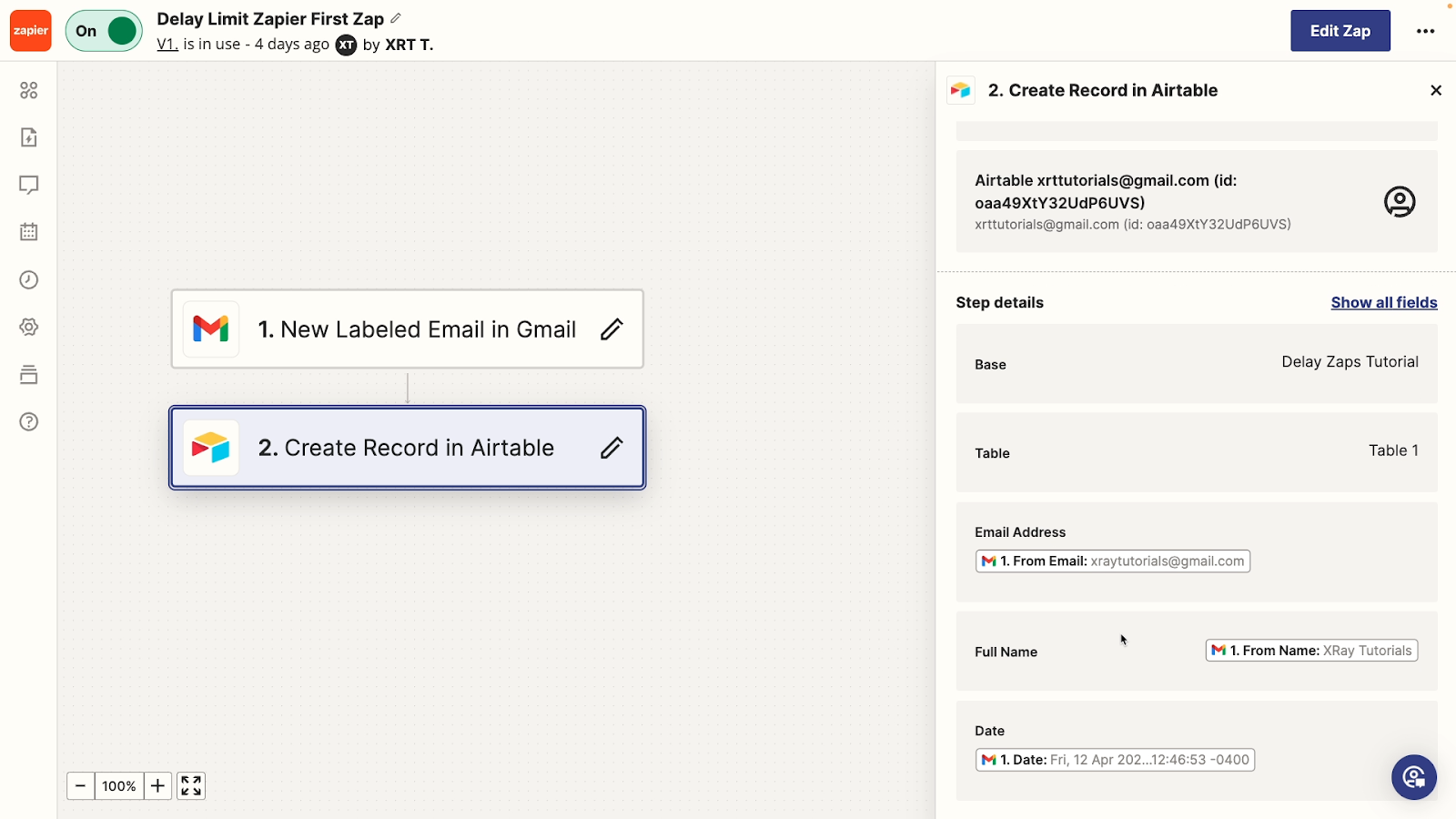Click the Airtable icon in panel header
1456x819 pixels.
pos(961,90)
